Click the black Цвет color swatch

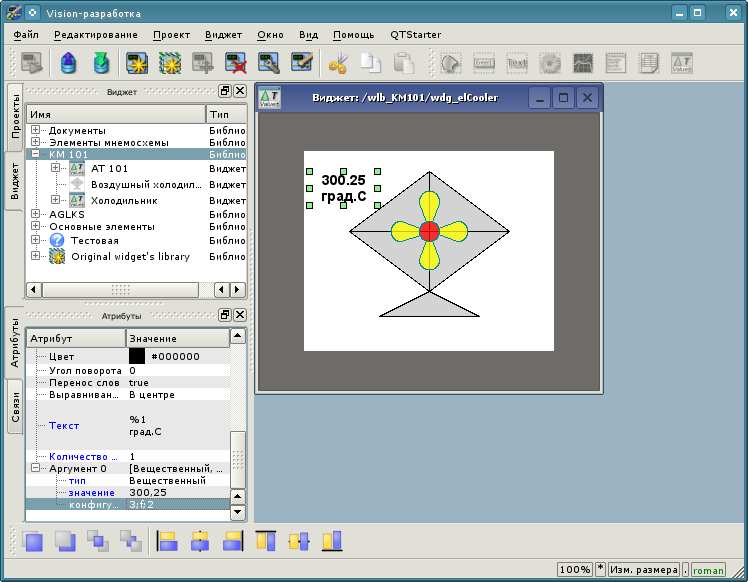tap(137, 356)
